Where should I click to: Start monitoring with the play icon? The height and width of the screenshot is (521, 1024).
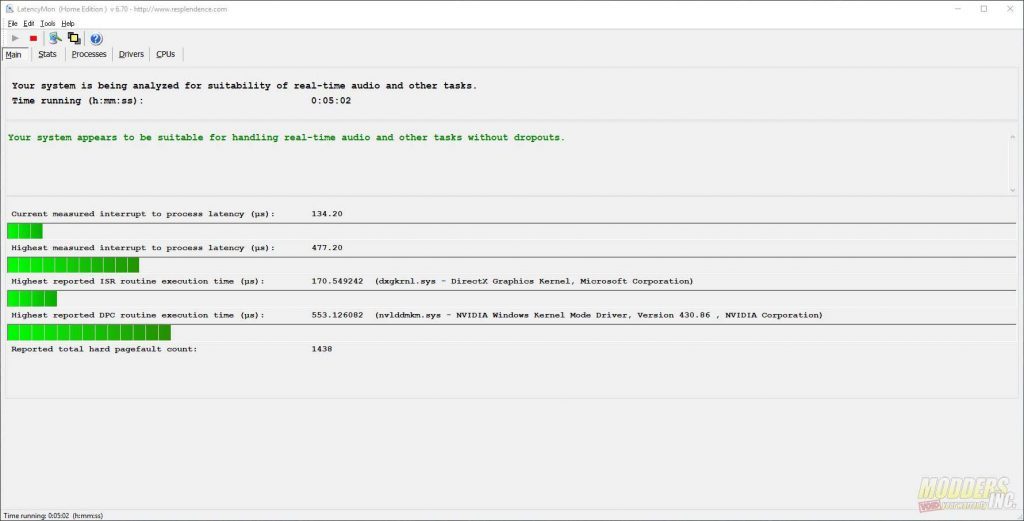(16, 39)
